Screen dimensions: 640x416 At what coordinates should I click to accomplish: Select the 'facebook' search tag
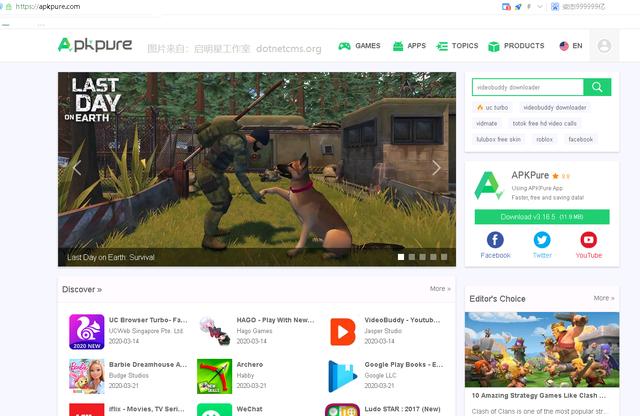pyautogui.click(x=580, y=139)
